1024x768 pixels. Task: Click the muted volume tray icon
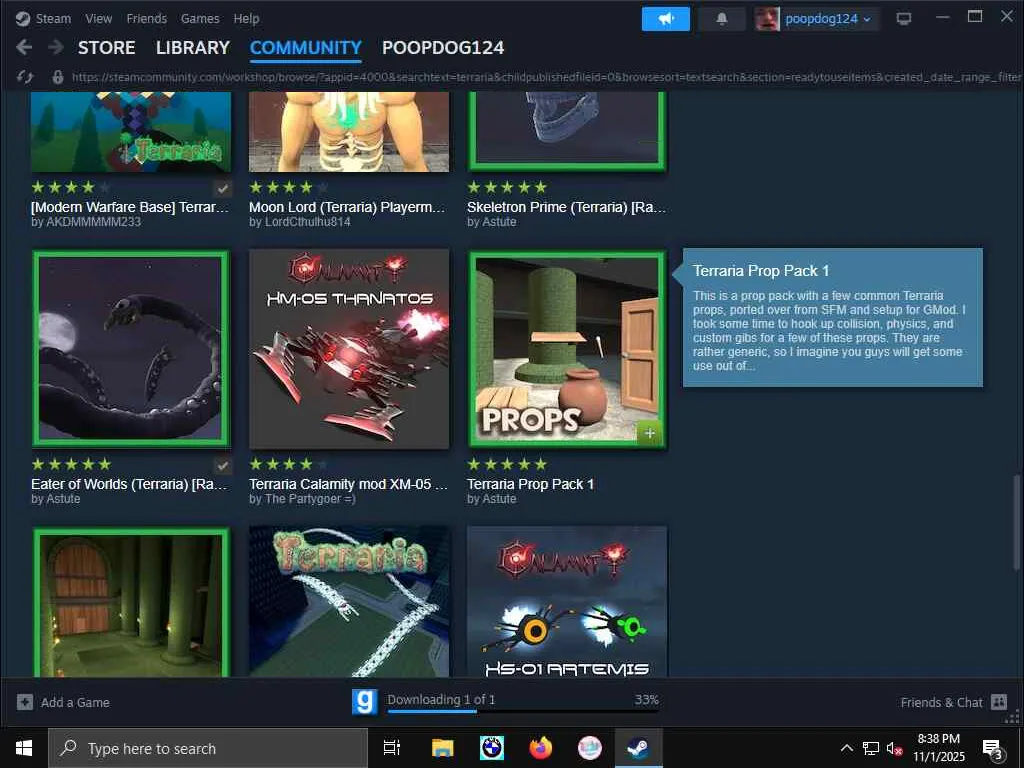click(894, 748)
